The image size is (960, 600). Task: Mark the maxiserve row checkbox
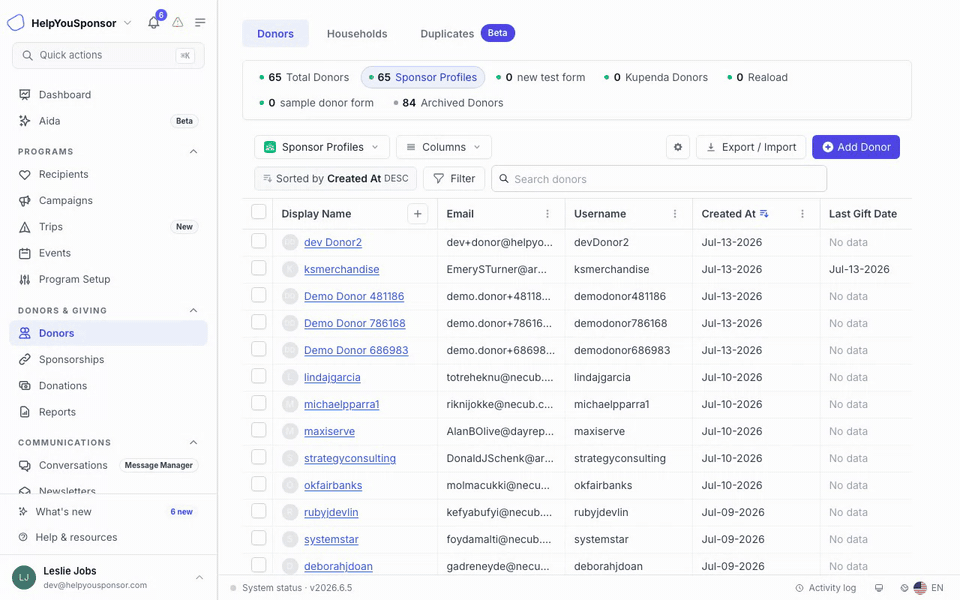(x=258, y=429)
